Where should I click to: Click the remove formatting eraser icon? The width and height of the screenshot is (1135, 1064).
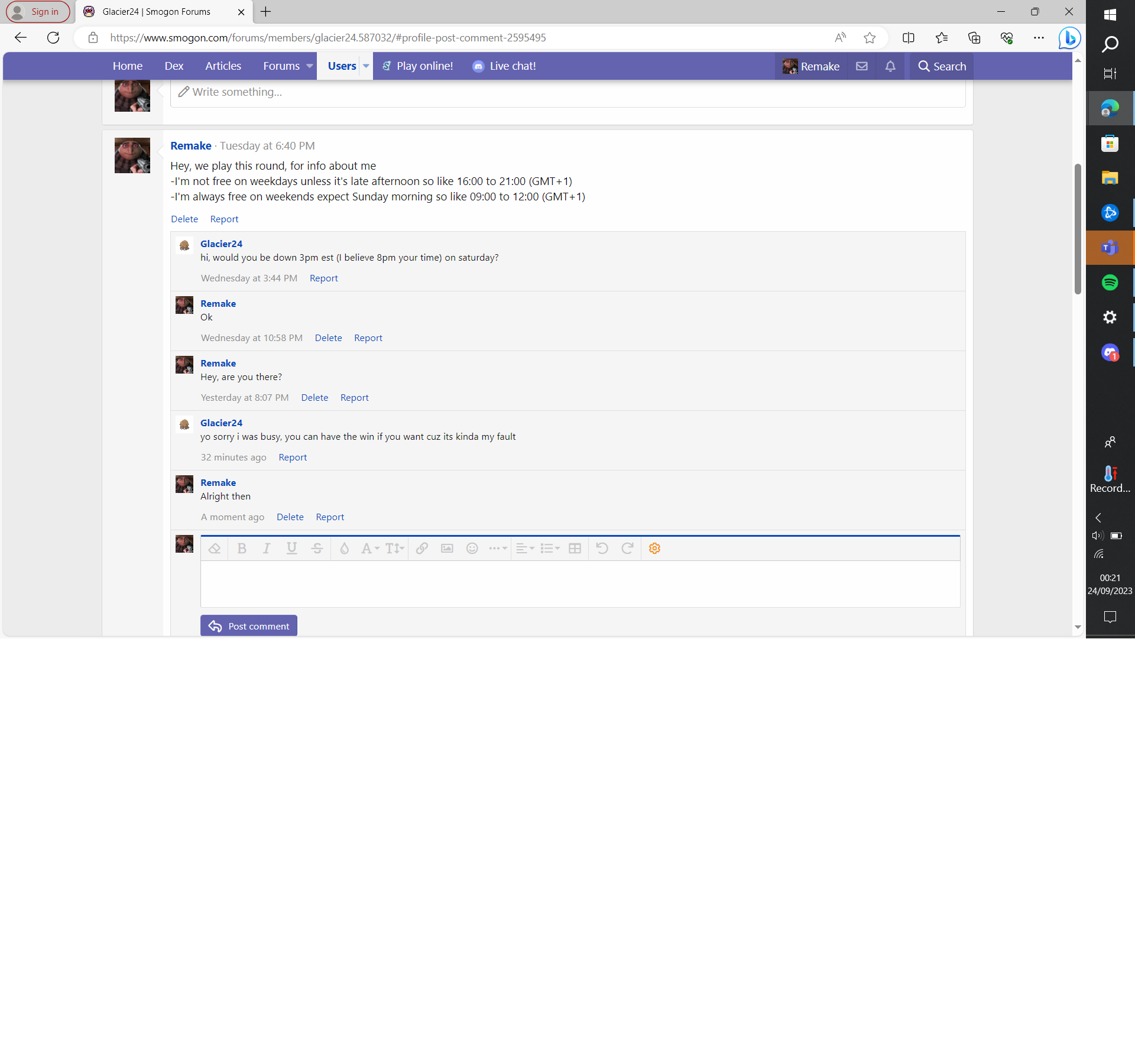point(215,549)
